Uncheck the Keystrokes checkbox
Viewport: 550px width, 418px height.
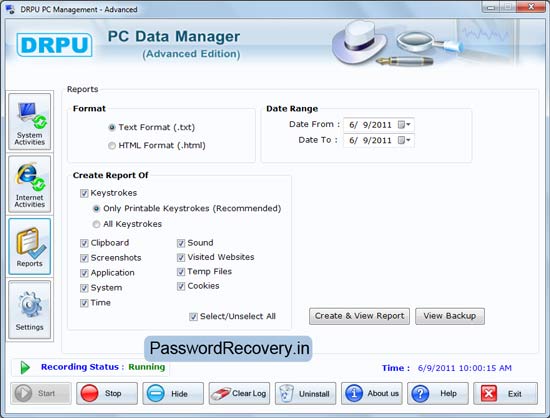(84, 193)
